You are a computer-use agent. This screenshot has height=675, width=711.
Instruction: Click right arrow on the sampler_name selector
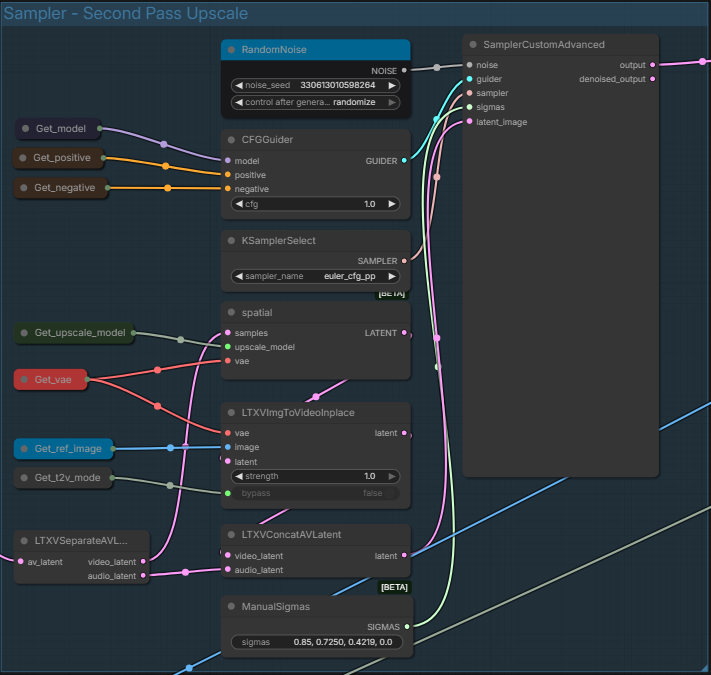393,276
